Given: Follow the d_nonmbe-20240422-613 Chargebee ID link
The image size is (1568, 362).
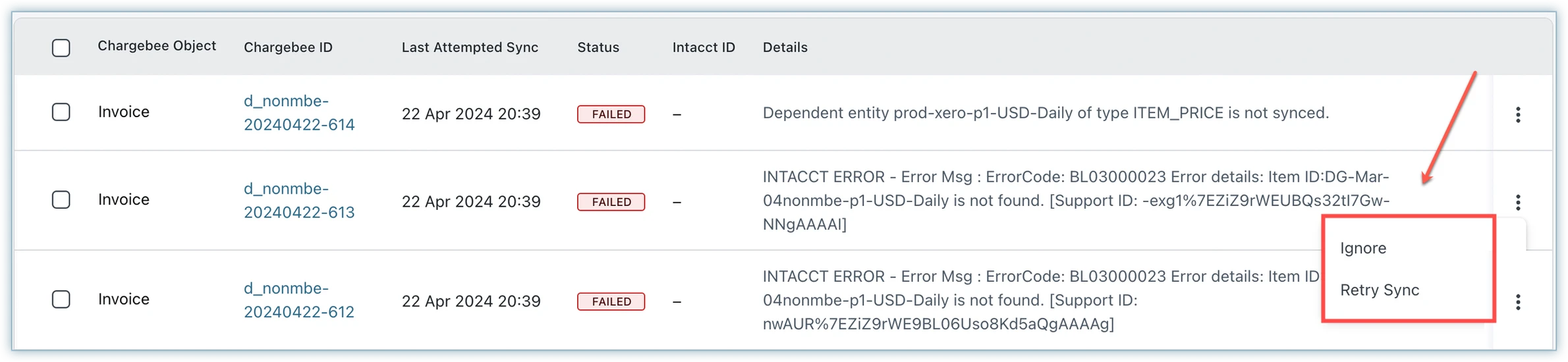Looking at the screenshot, I should [x=299, y=200].
